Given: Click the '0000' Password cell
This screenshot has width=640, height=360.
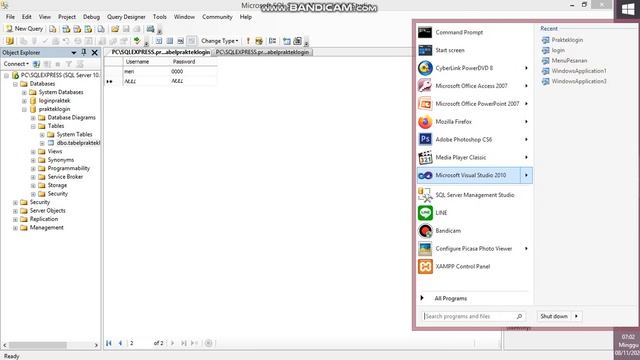Looking at the screenshot, I should point(193,71).
